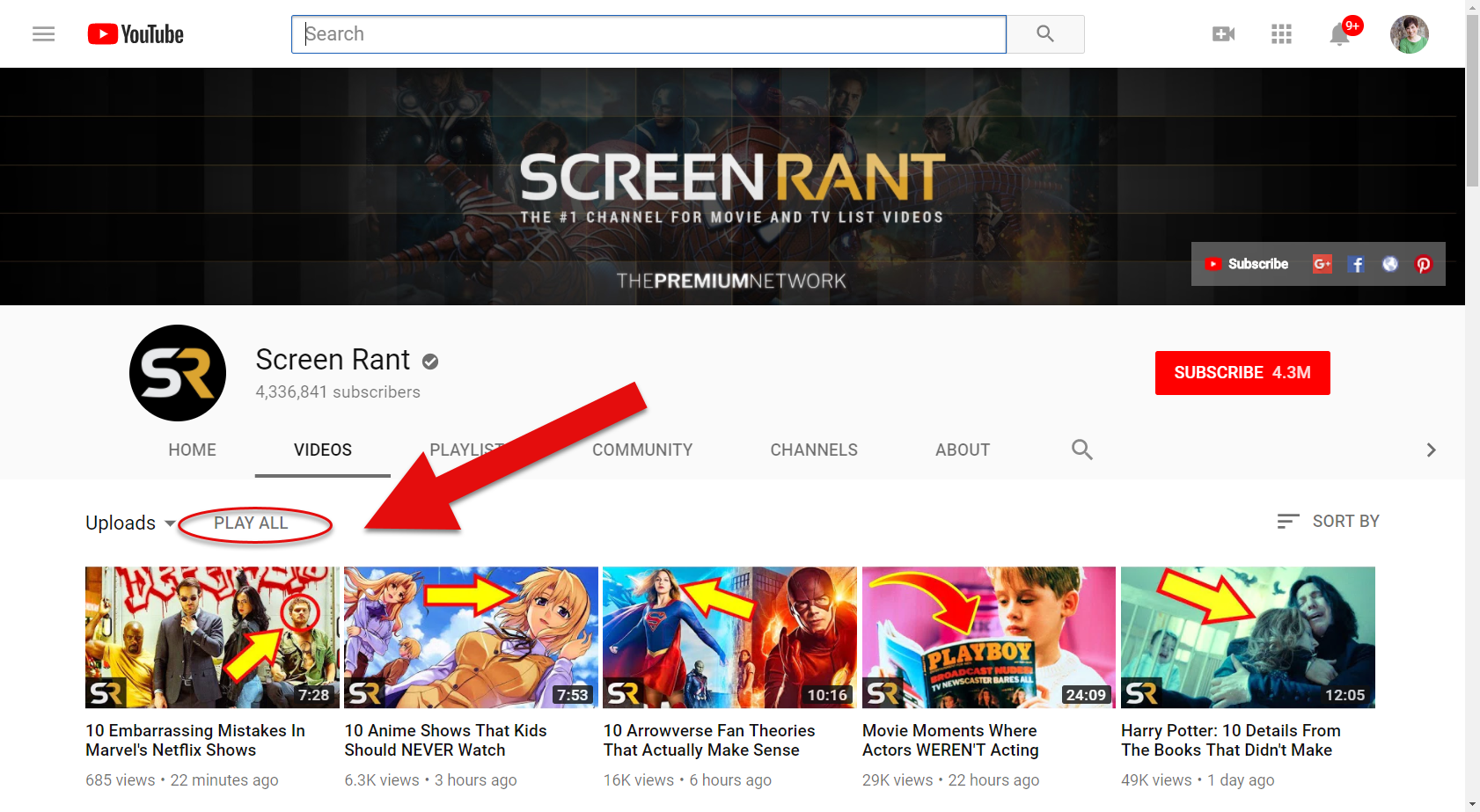
Task: Open the ABOUT tab
Action: click(x=963, y=450)
